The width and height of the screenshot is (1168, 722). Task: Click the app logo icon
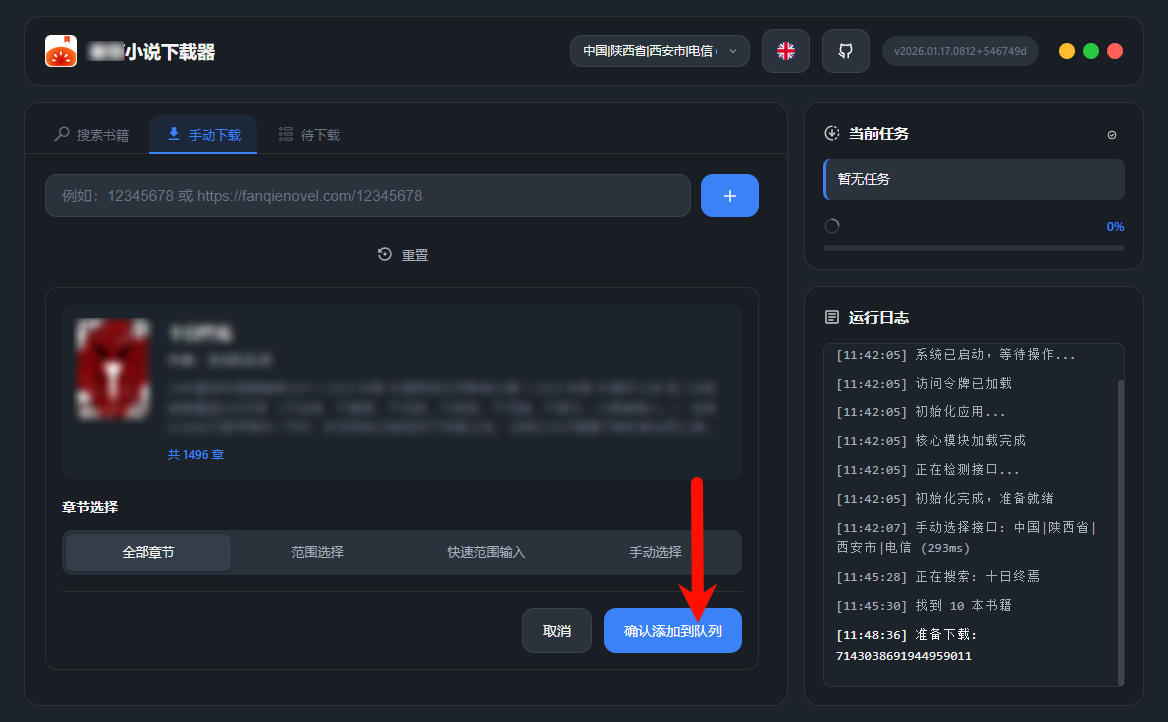pyautogui.click(x=61, y=51)
